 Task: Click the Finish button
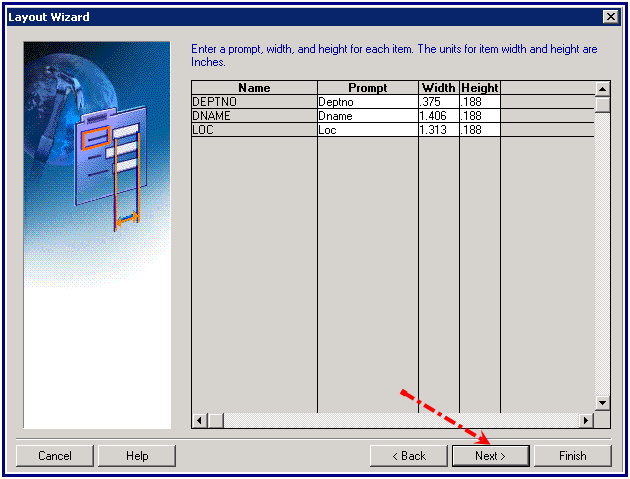click(573, 456)
